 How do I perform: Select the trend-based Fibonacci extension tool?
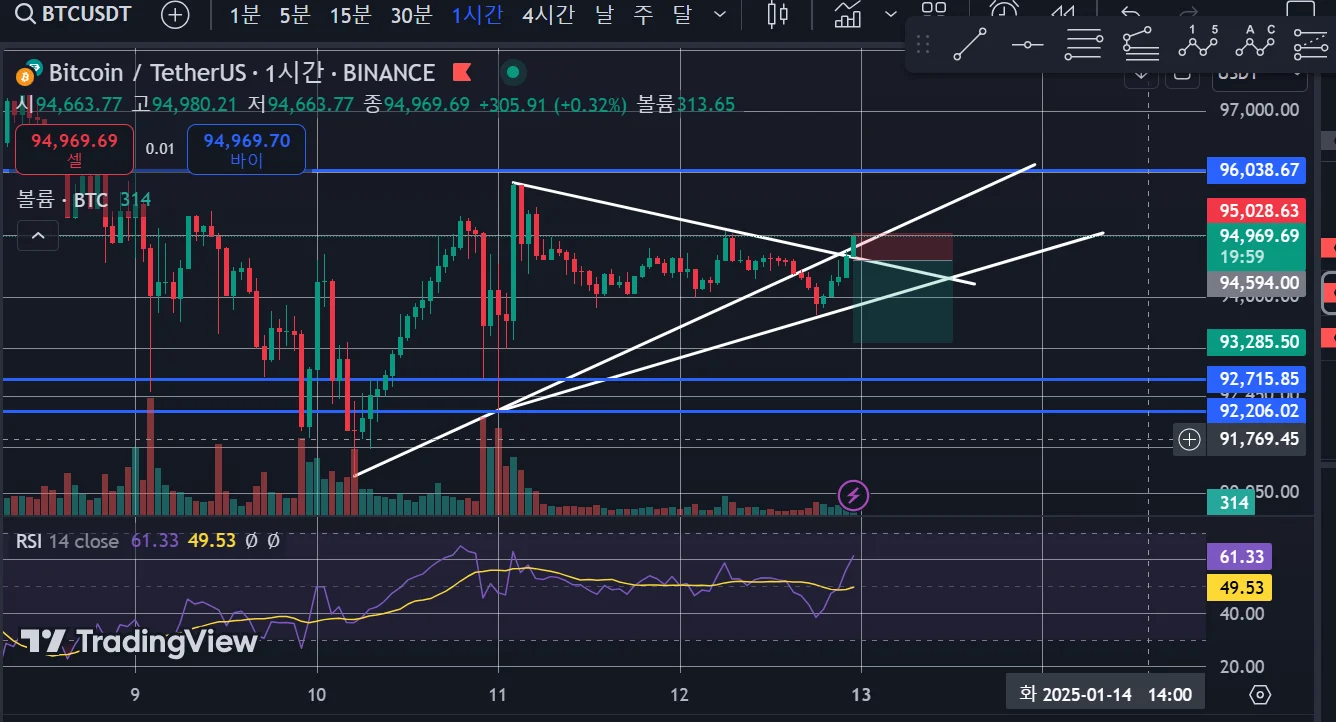pos(1141,44)
